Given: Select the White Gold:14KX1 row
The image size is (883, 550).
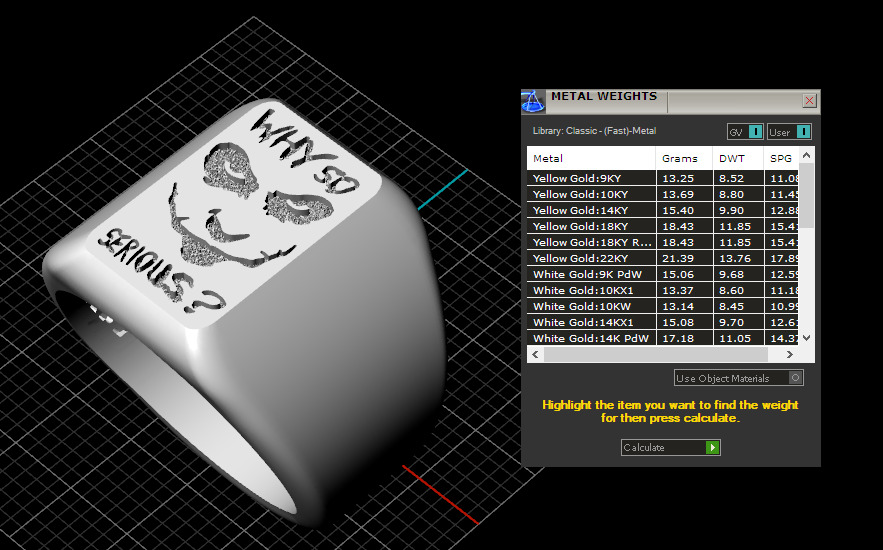Looking at the screenshot, I should click(x=663, y=323).
